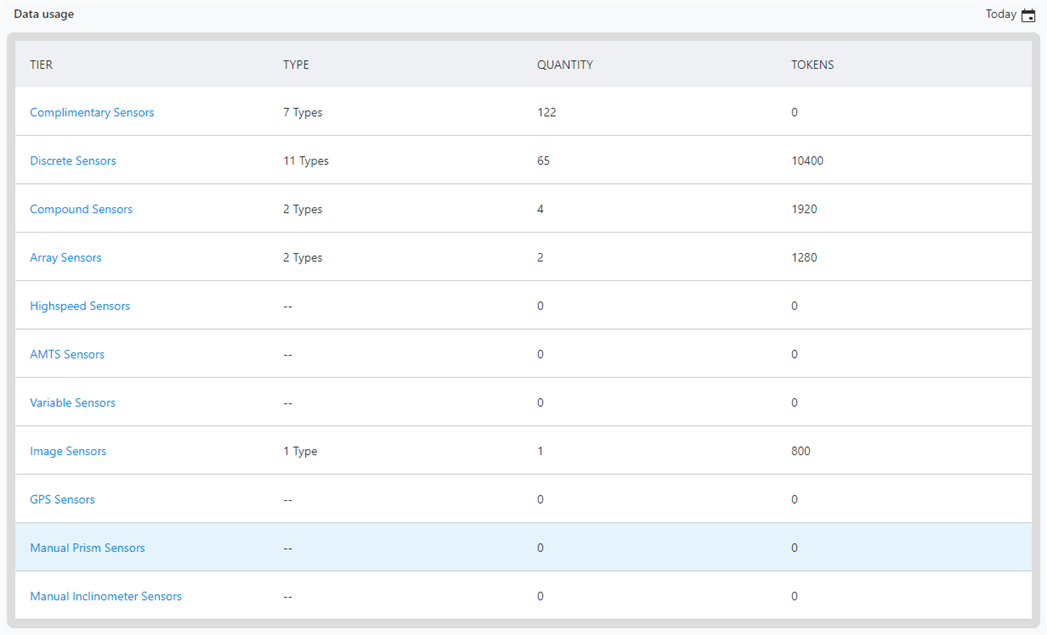1047x635 pixels.
Task: Click the TYPE column header
Action: coord(296,65)
